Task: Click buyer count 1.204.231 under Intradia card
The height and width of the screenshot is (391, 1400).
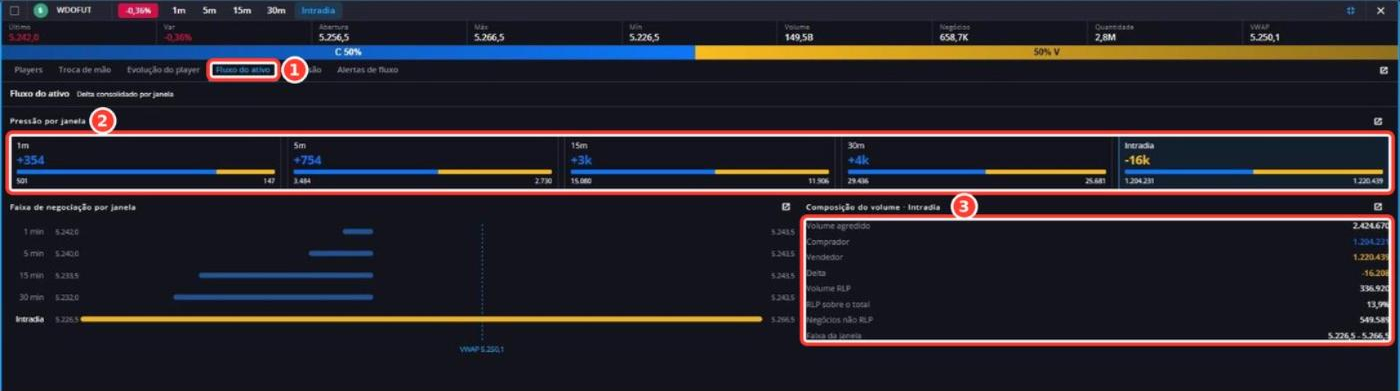Action: coord(1139,181)
